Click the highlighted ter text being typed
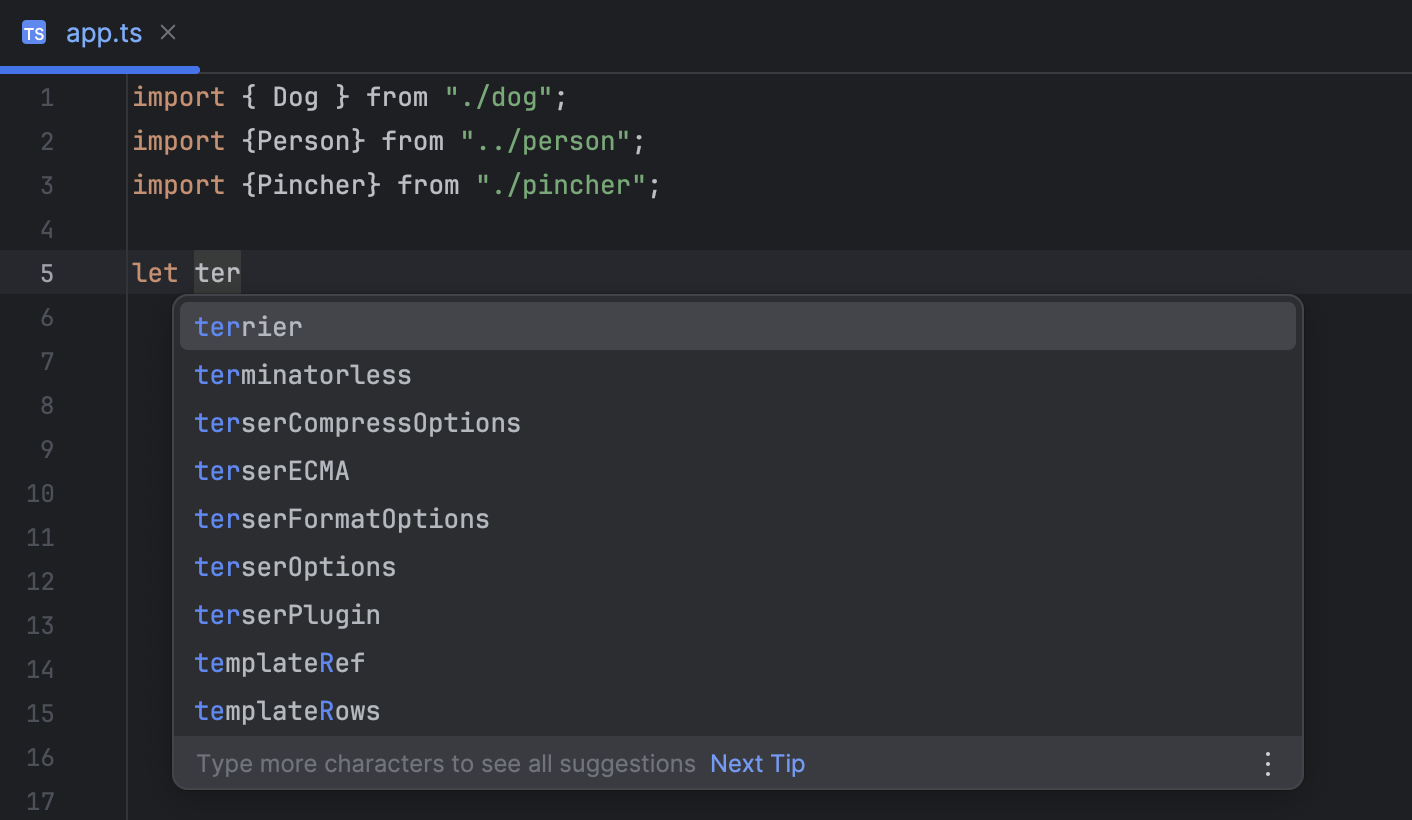The height and width of the screenshot is (820, 1412). click(217, 272)
